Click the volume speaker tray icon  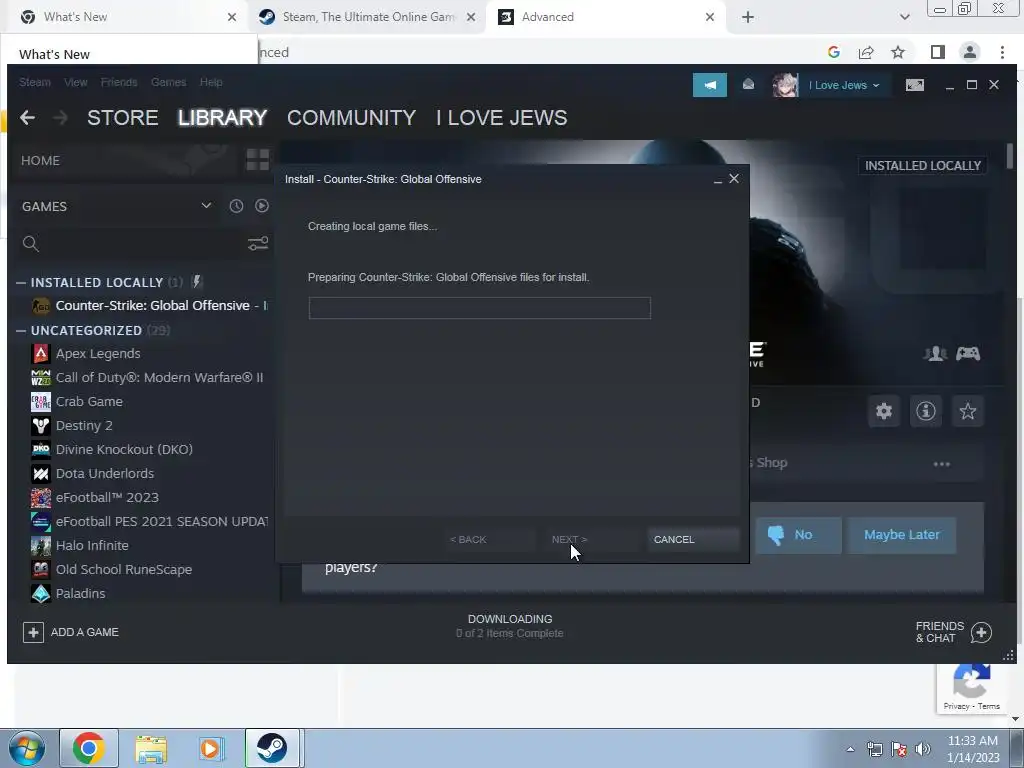[923, 749]
